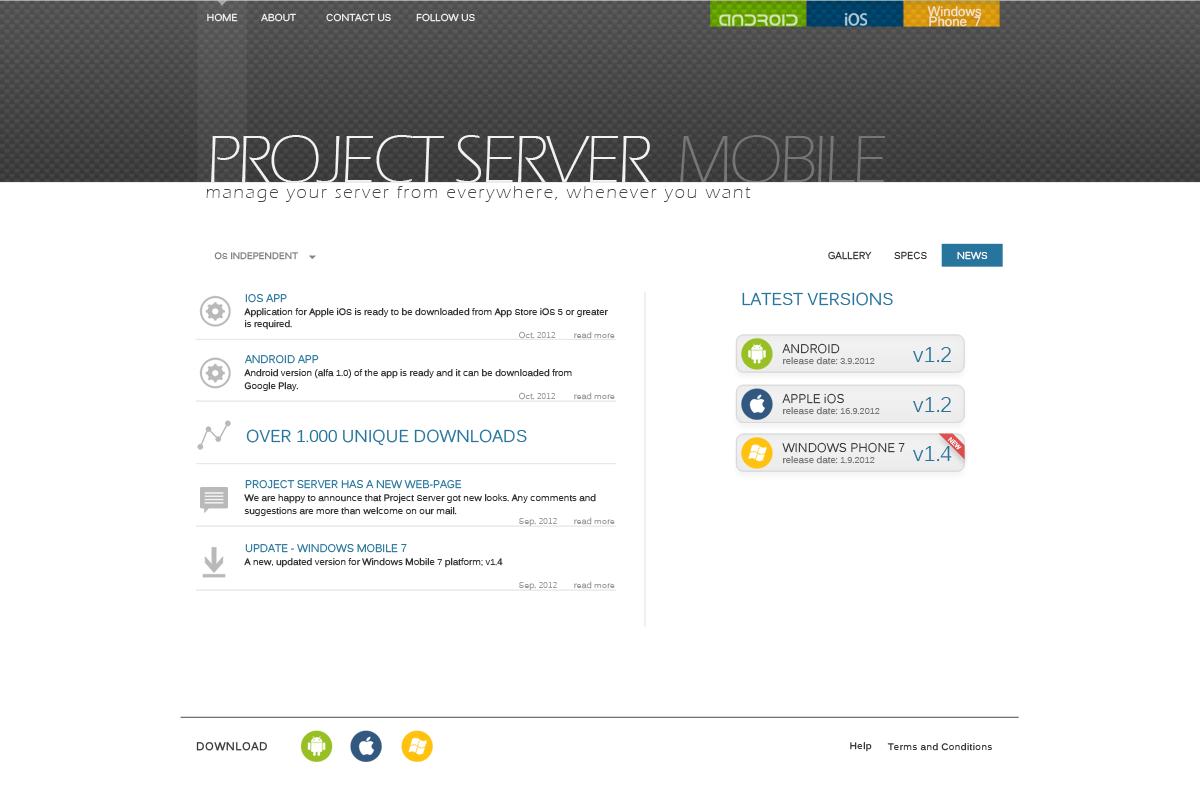Image resolution: width=1200 pixels, height=800 pixels.
Task: Click the gear icon beside IOS APP news
Action: 215,311
